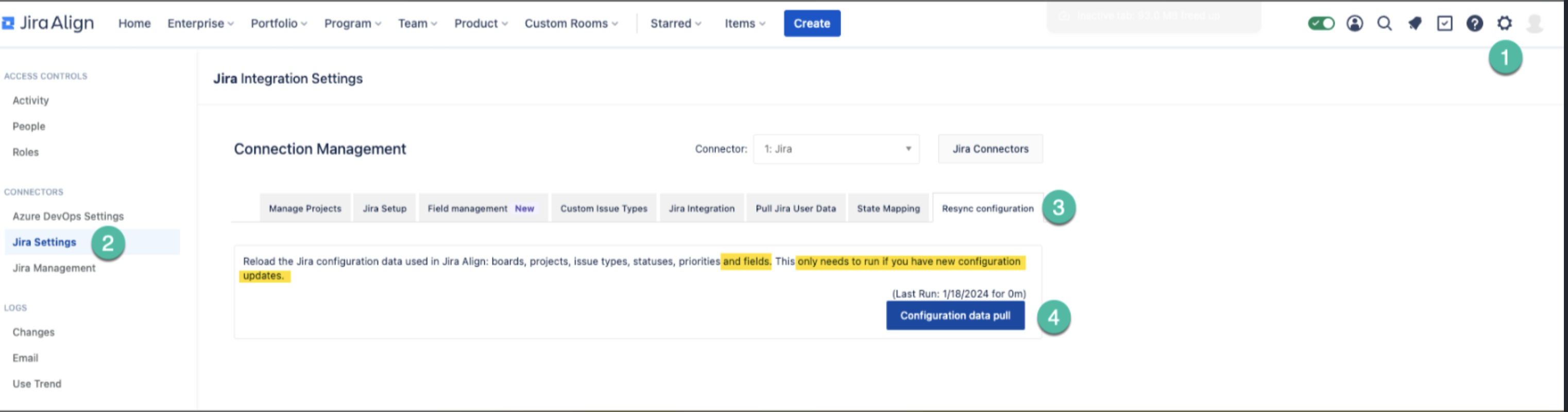
Task: Open the help question mark icon
Action: (1474, 23)
